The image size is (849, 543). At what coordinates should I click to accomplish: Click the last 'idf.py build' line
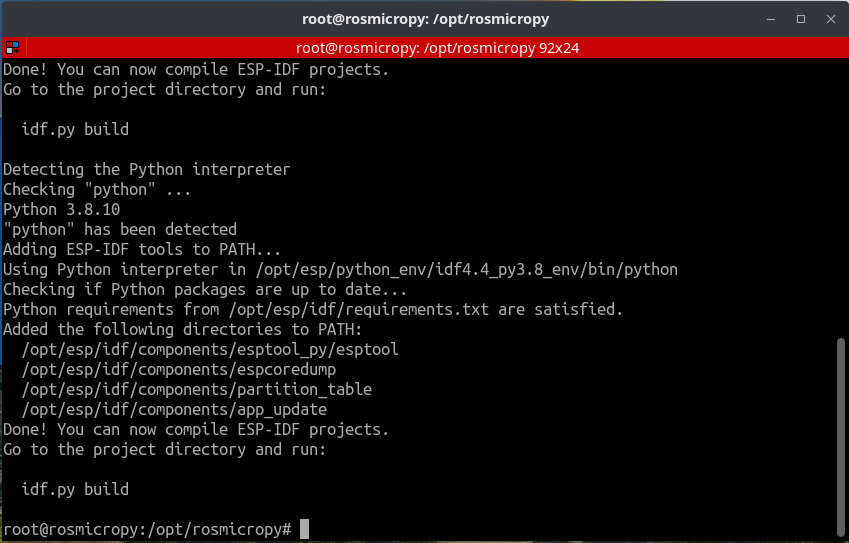pyautogui.click(x=75, y=489)
